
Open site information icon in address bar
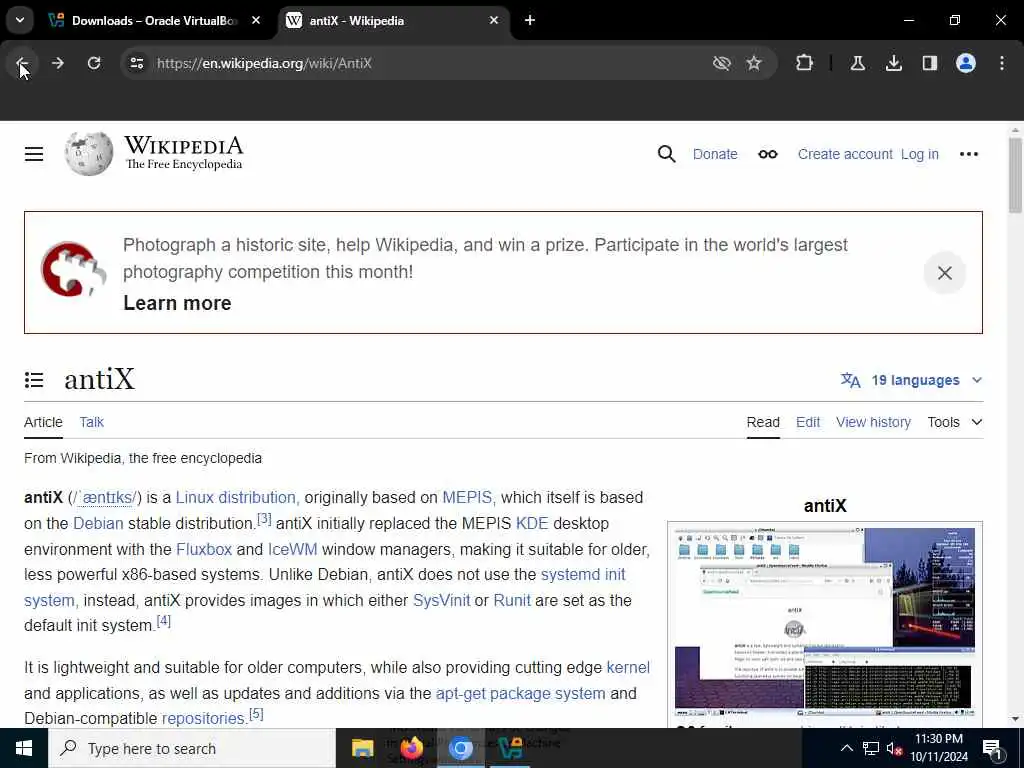(x=136, y=63)
